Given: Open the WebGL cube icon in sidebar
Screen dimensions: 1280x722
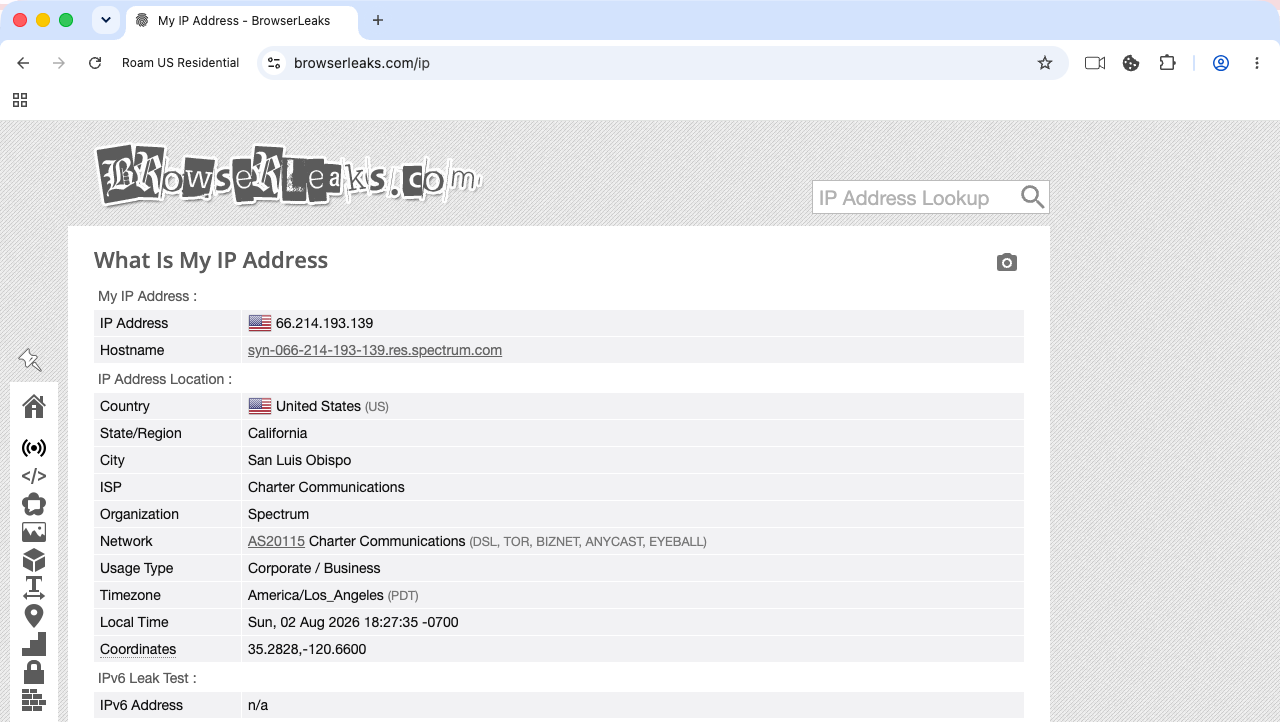Looking at the screenshot, I should [x=34, y=560].
